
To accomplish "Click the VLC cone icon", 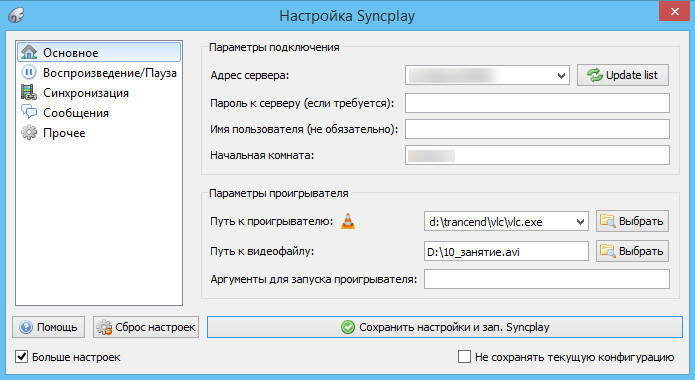I will (348, 221).
